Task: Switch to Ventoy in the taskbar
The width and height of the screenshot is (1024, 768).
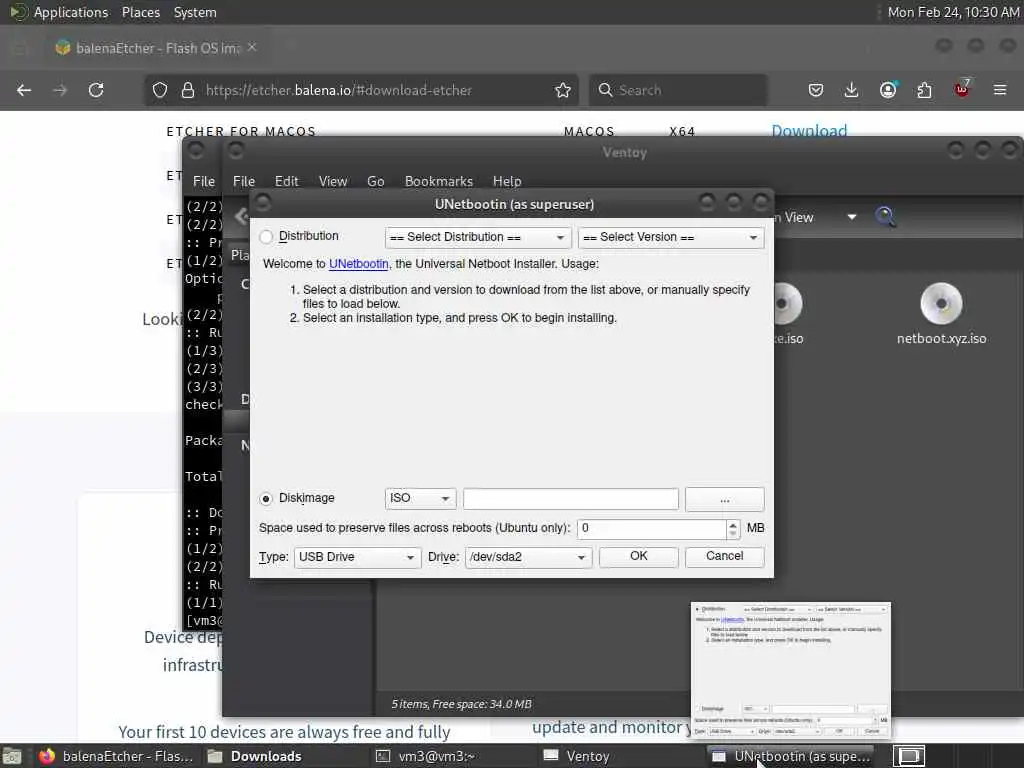Action: [577, 756]
